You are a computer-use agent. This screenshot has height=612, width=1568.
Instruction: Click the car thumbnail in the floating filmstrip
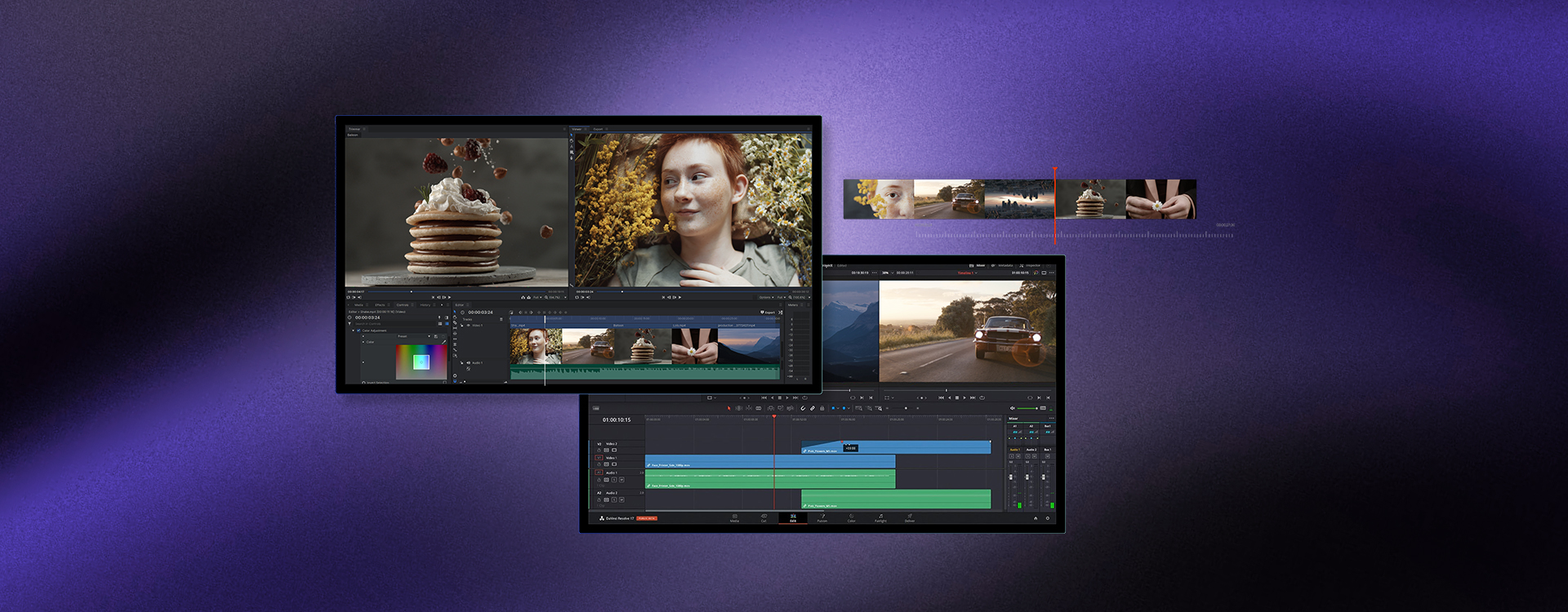pos(949,199)
